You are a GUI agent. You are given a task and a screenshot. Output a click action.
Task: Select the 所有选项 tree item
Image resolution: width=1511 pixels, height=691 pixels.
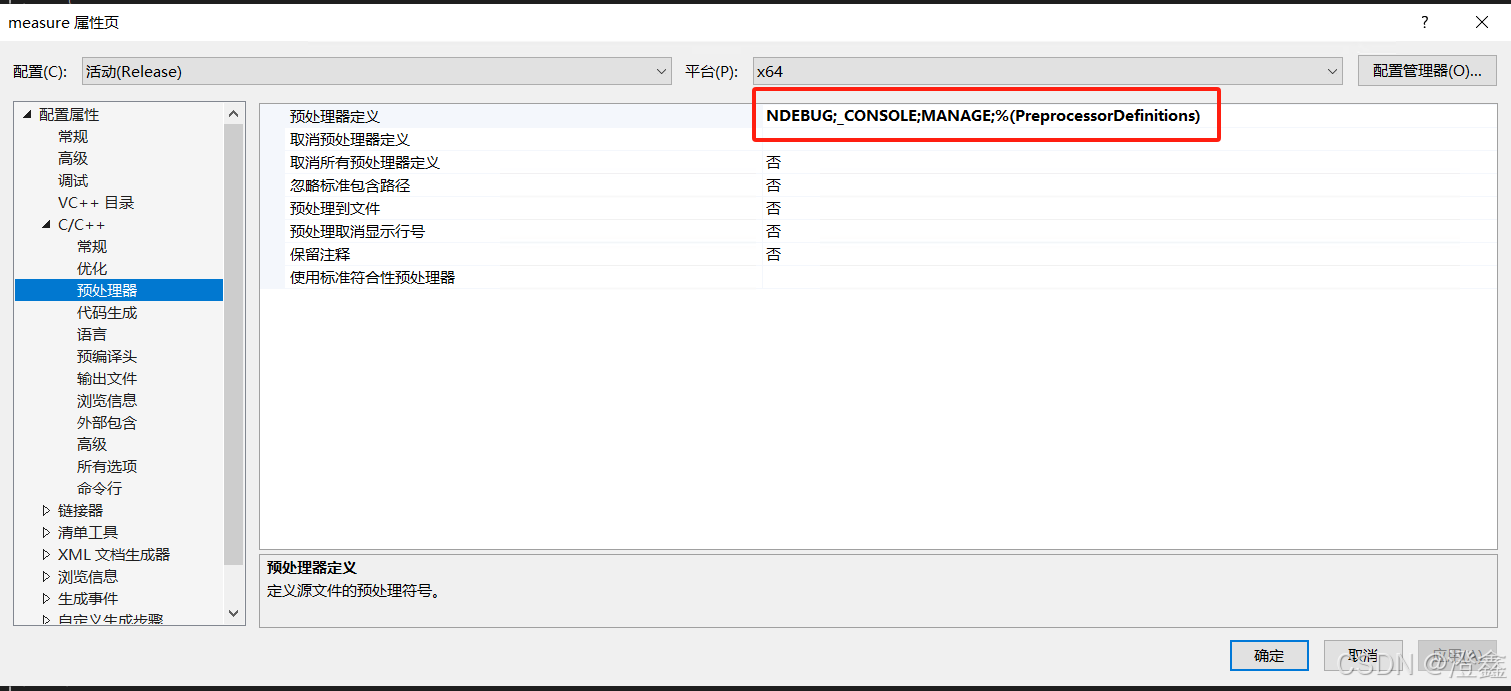107,467
